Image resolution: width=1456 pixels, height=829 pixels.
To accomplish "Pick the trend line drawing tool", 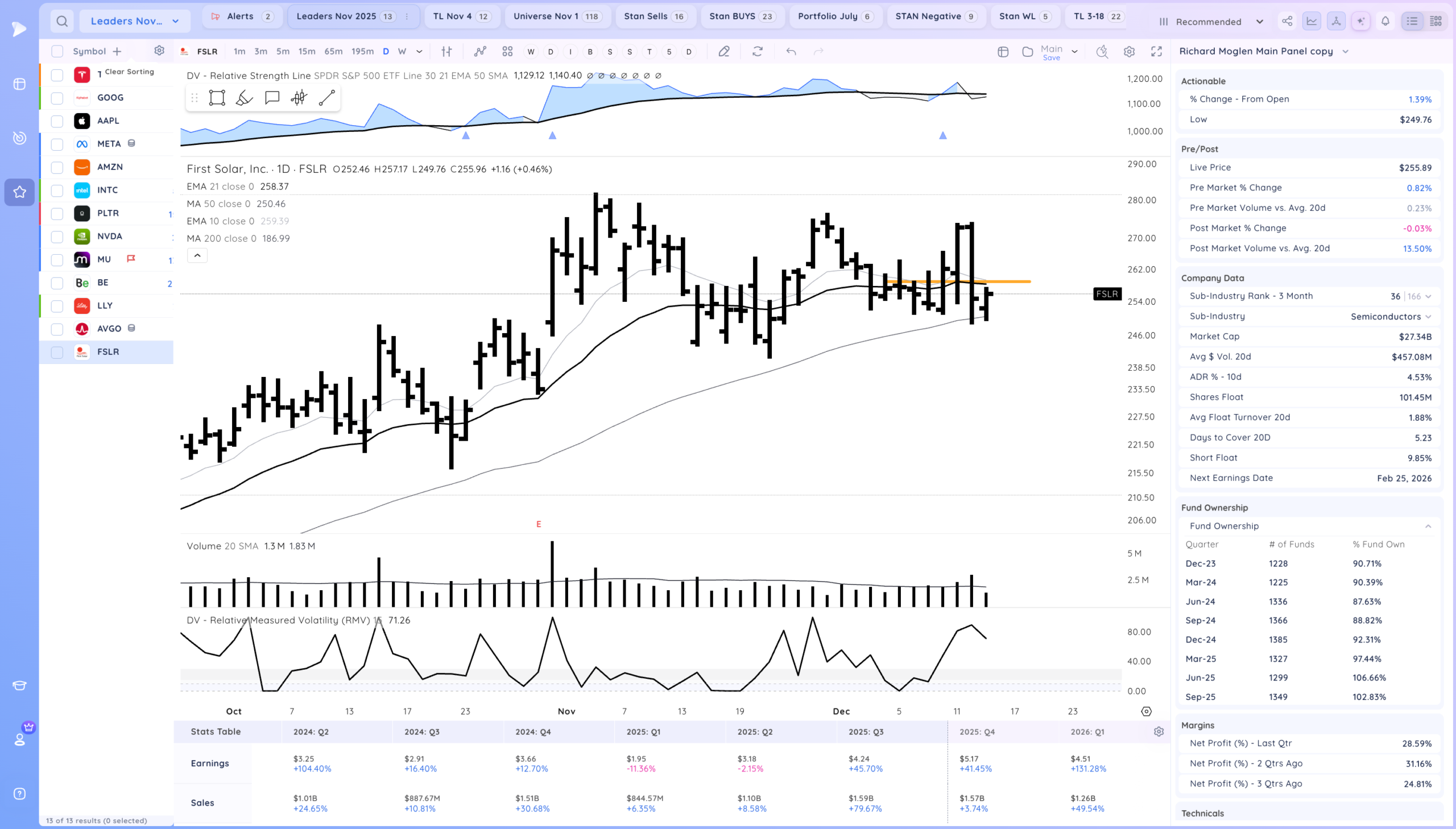I will 326,98.
